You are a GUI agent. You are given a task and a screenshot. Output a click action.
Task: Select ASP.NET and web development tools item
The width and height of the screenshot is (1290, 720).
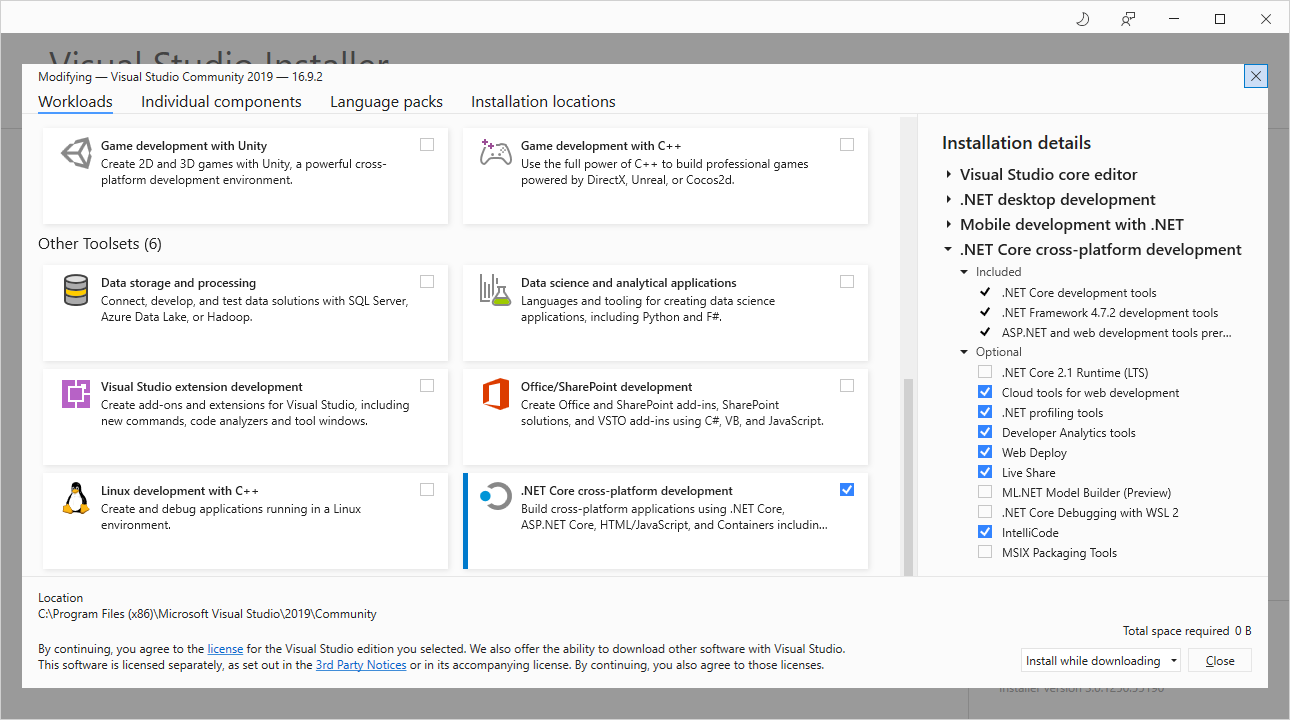coord(1117,333)
